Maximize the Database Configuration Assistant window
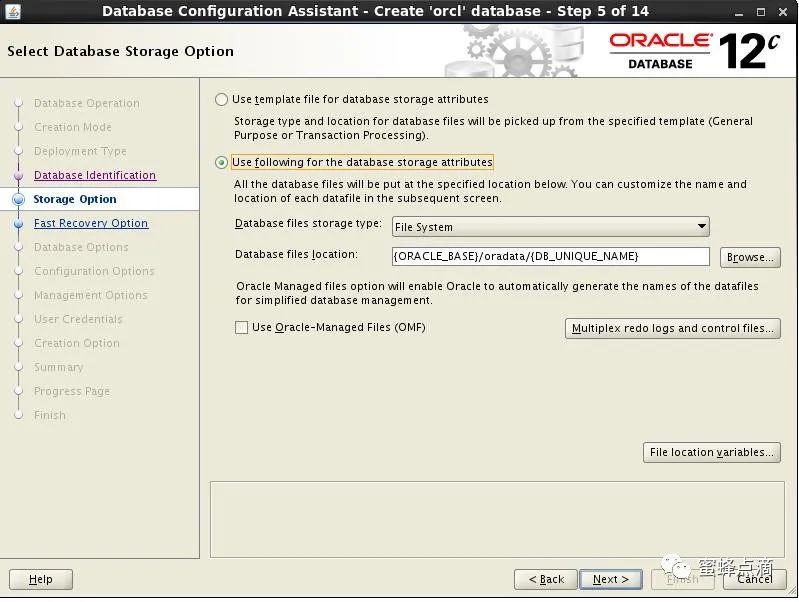799x602 pixels. [x=761, y=12]
